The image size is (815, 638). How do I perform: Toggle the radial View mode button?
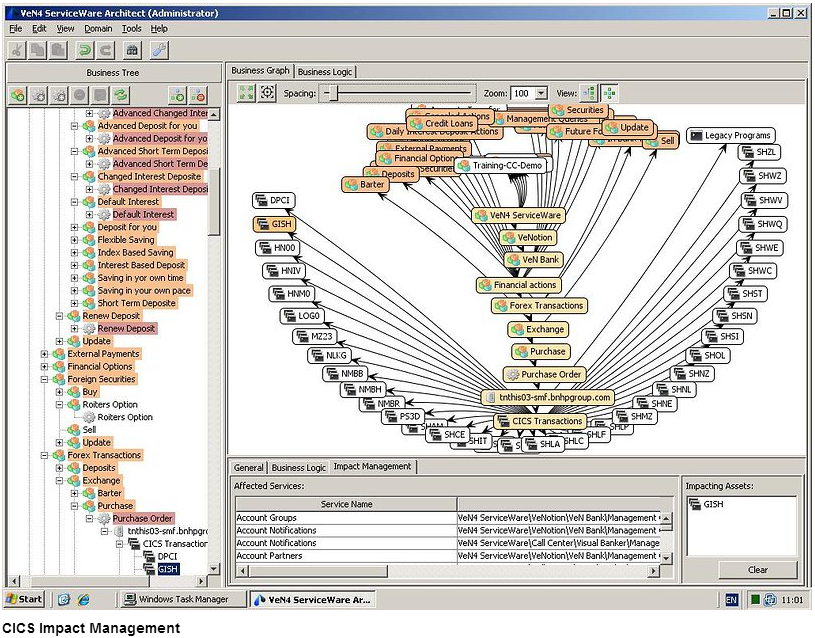609,93
